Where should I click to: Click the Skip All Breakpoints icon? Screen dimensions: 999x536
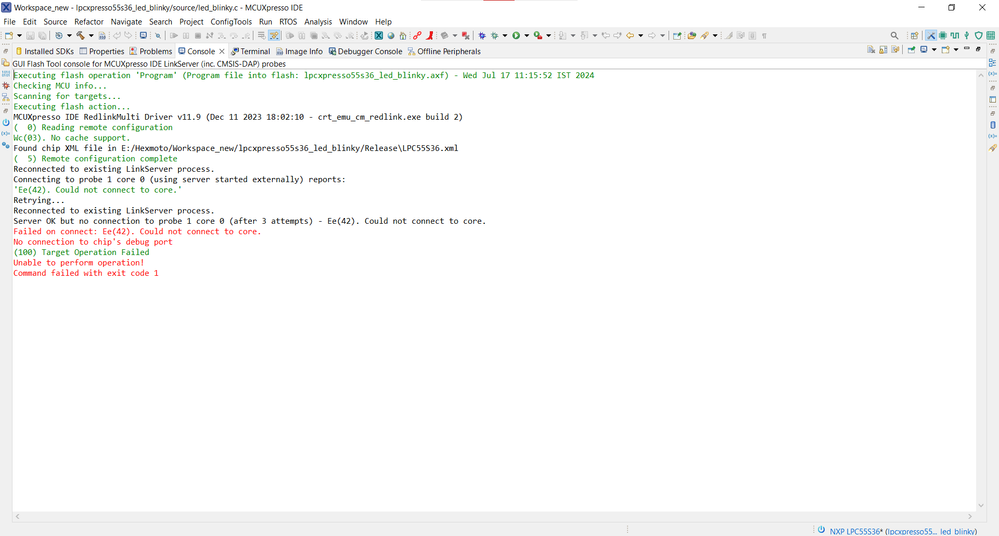tap(157, 36)
